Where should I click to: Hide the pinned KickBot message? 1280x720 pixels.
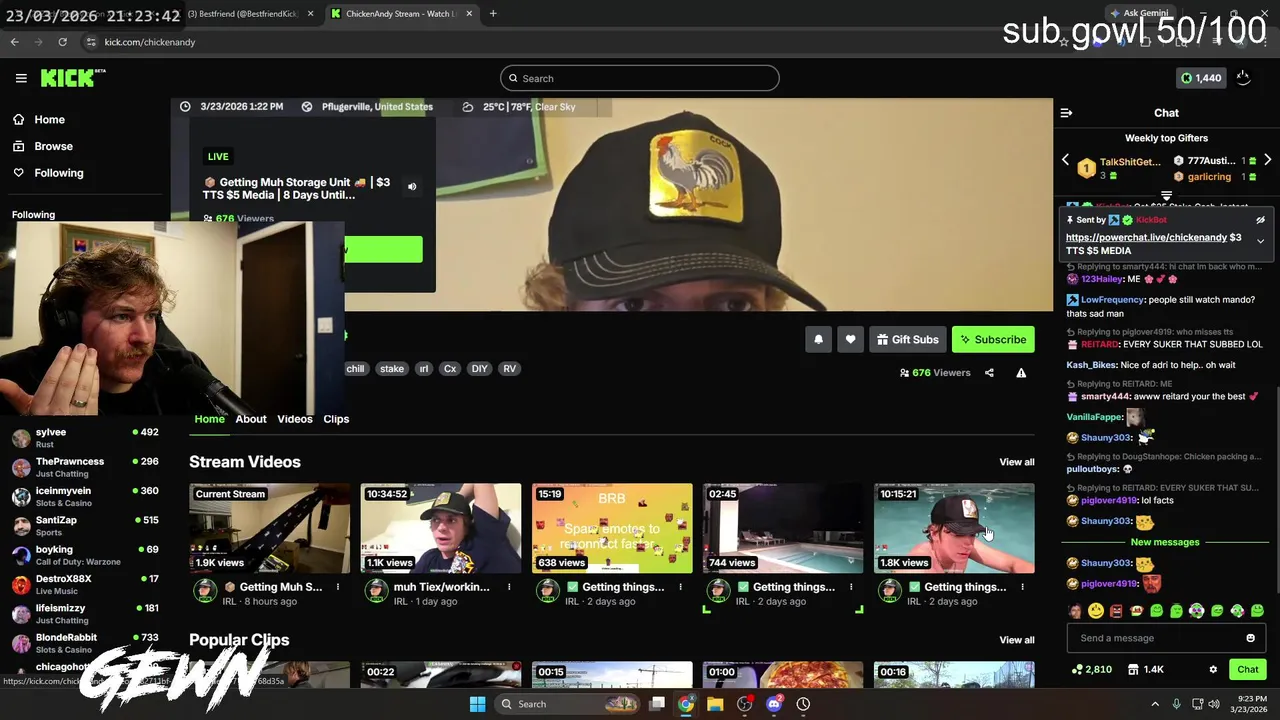[1260, 220]
